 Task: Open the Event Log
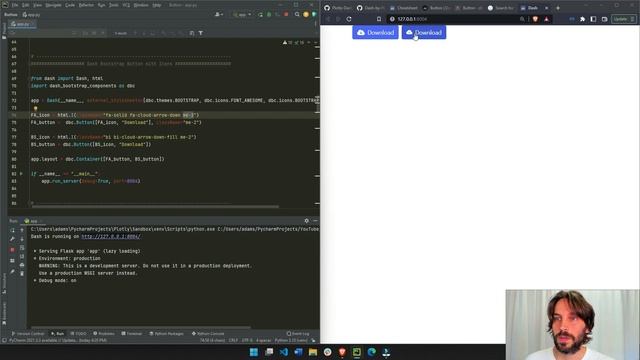pos(298,333)
